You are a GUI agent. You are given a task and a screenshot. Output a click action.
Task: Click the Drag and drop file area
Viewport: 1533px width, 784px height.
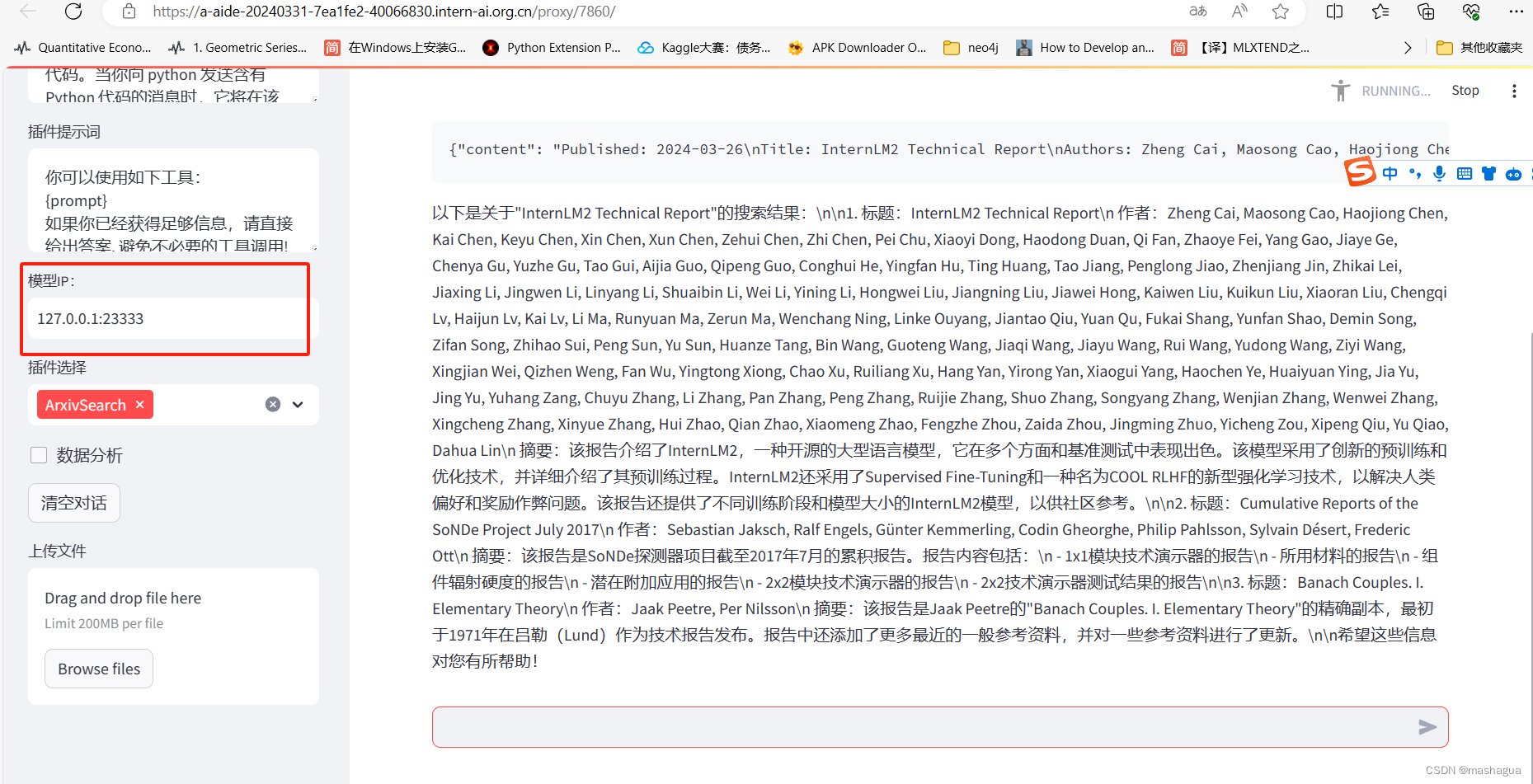173,636
